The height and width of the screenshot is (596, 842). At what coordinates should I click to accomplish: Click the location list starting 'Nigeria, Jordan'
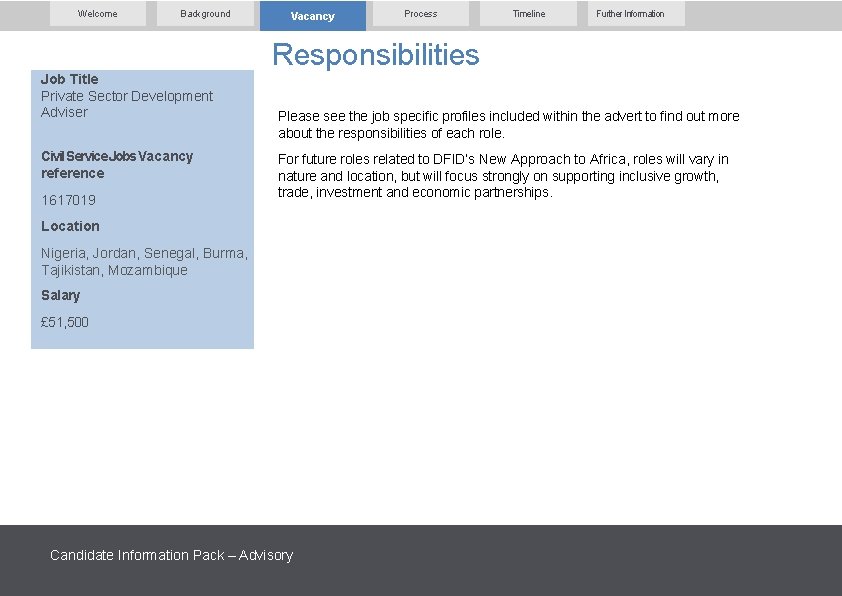point(144,261)
